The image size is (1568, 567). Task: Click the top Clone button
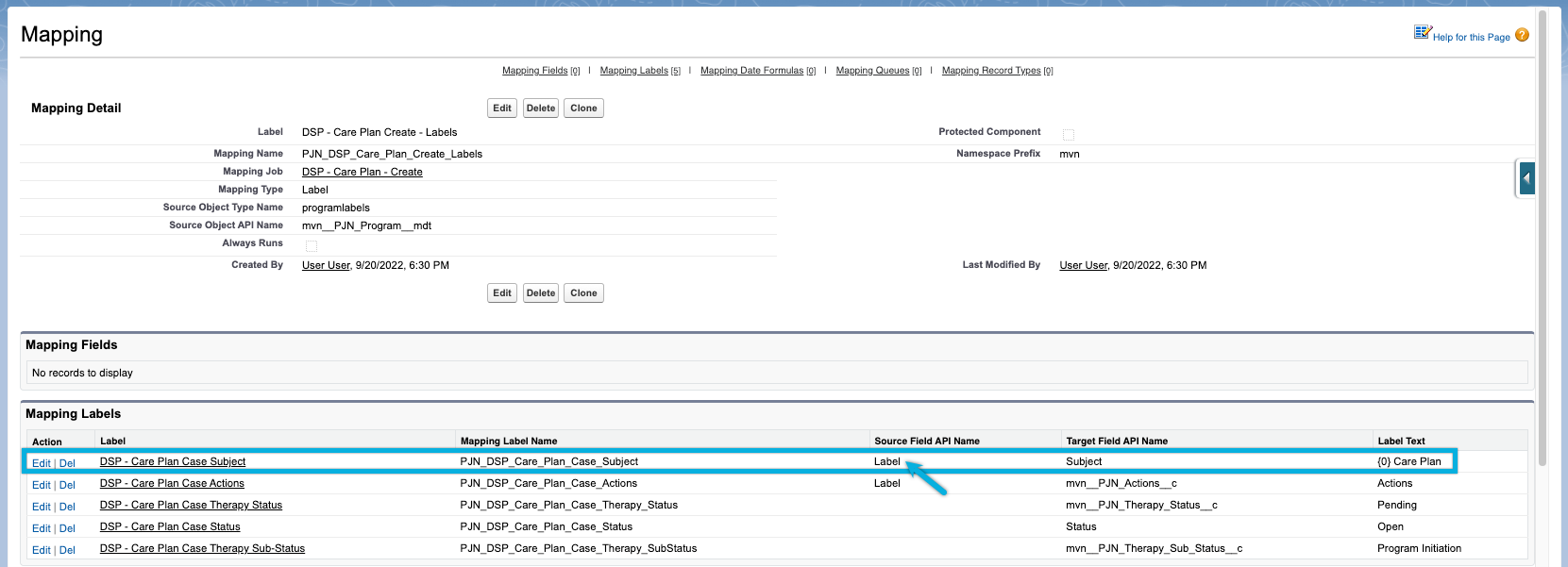(583, 108)
